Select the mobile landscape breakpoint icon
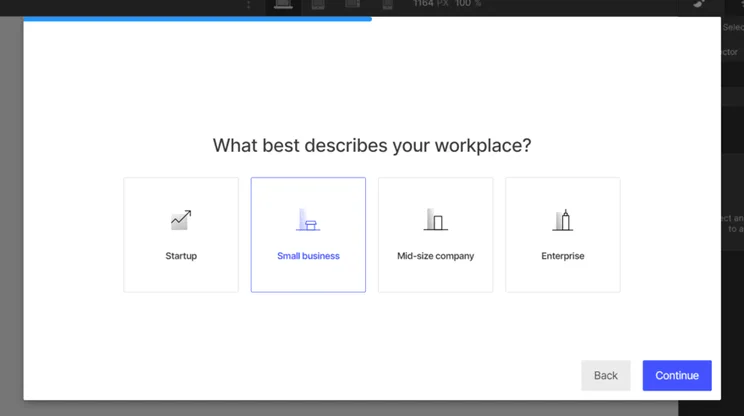The width and height of the screenshot is (744, 416). tap(353, 4)
